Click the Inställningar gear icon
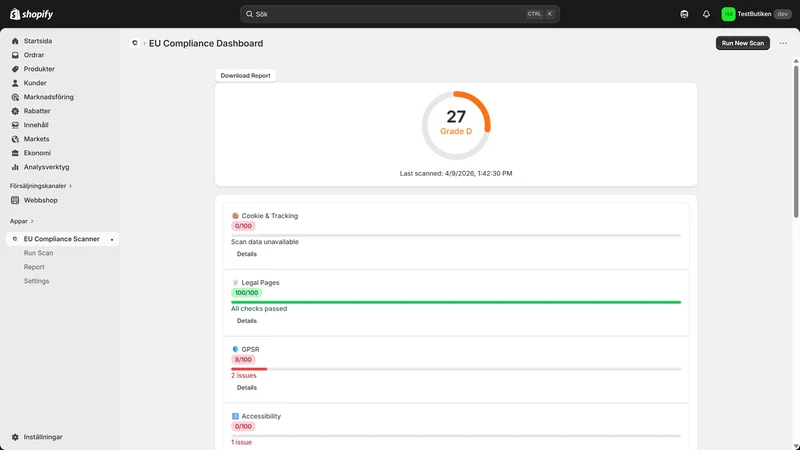Image resolution: width=800 pixels, height=450 pixels. 15,437
